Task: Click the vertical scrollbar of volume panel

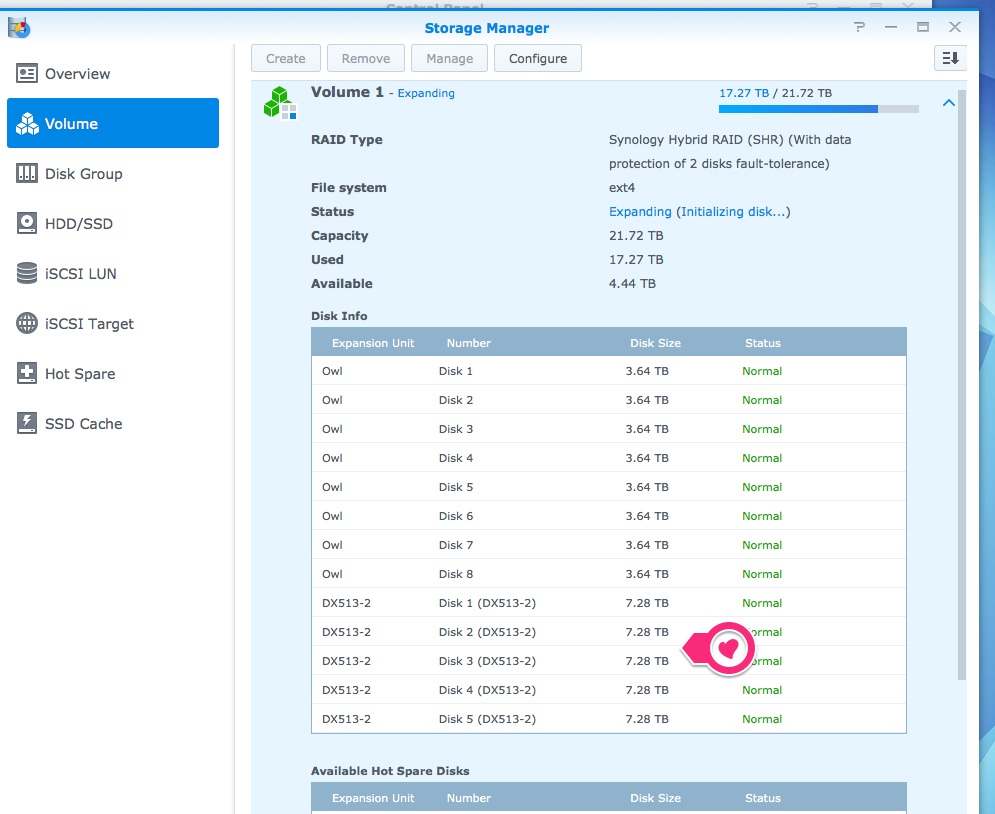Action: (x=961, y=384)
